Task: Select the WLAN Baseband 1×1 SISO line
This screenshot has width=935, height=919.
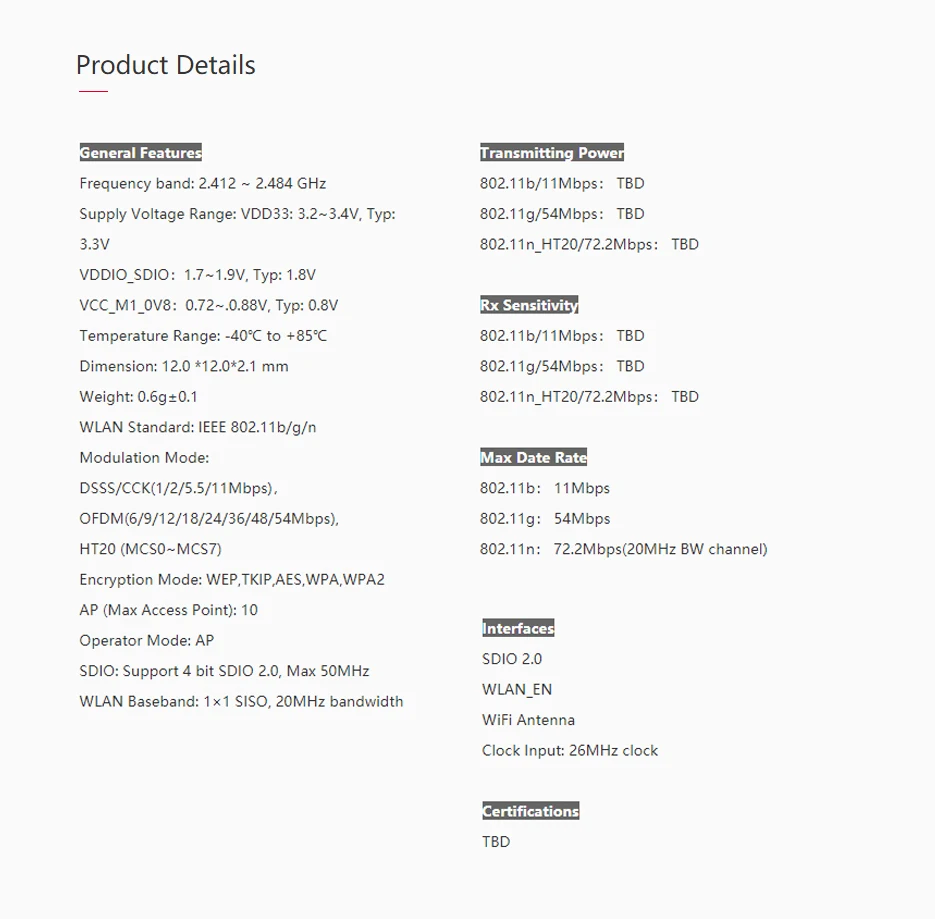Action: [241, 701]
